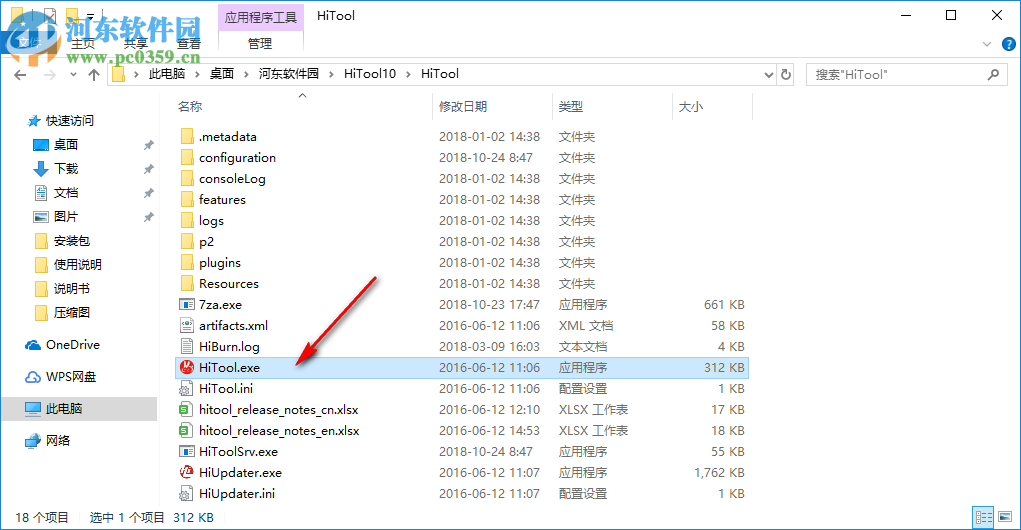Select the HiUpdater.exe red icon

pos(187,472)
